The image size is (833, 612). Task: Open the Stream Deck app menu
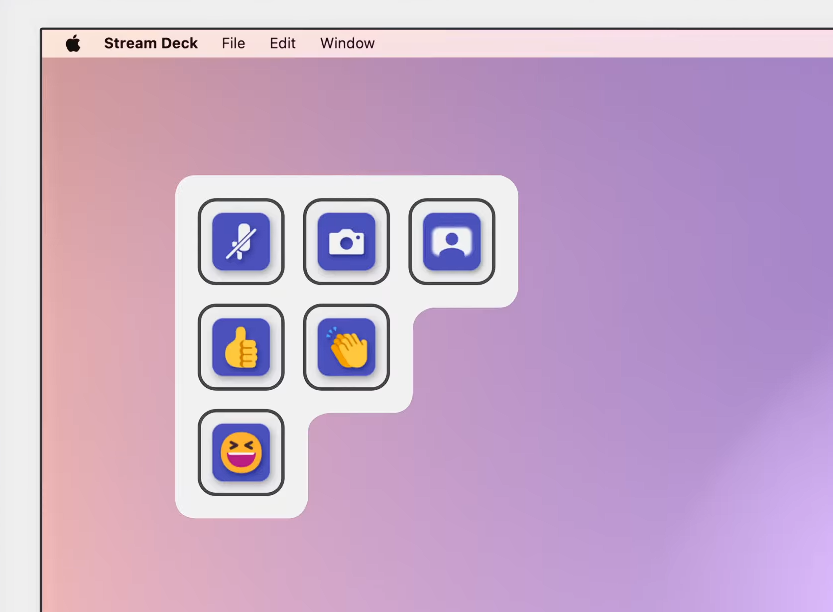151,43
